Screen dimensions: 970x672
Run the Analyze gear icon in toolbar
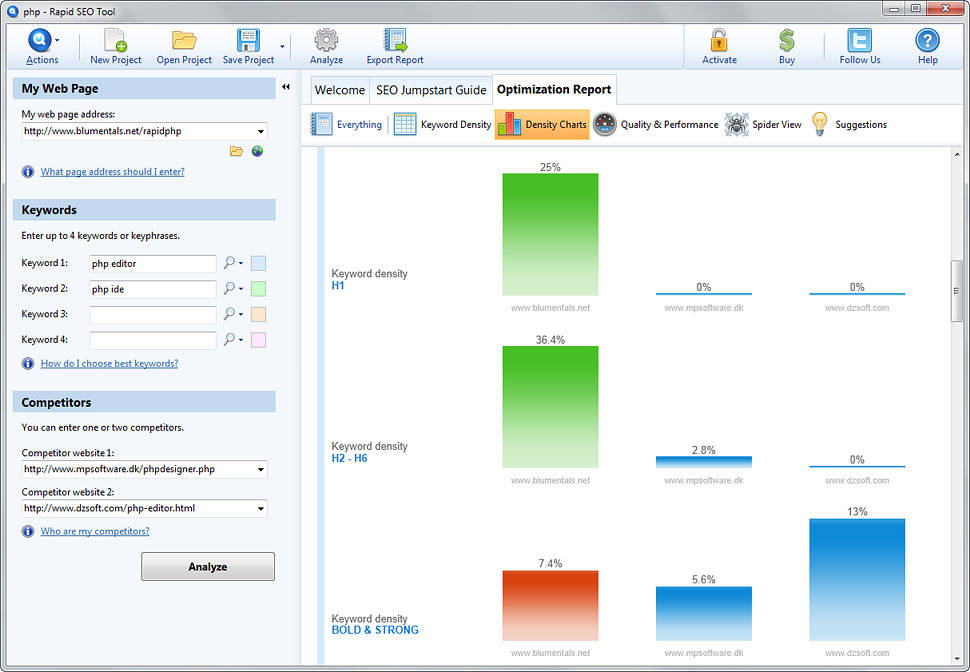pyautogui.click(x=326, y=42)
